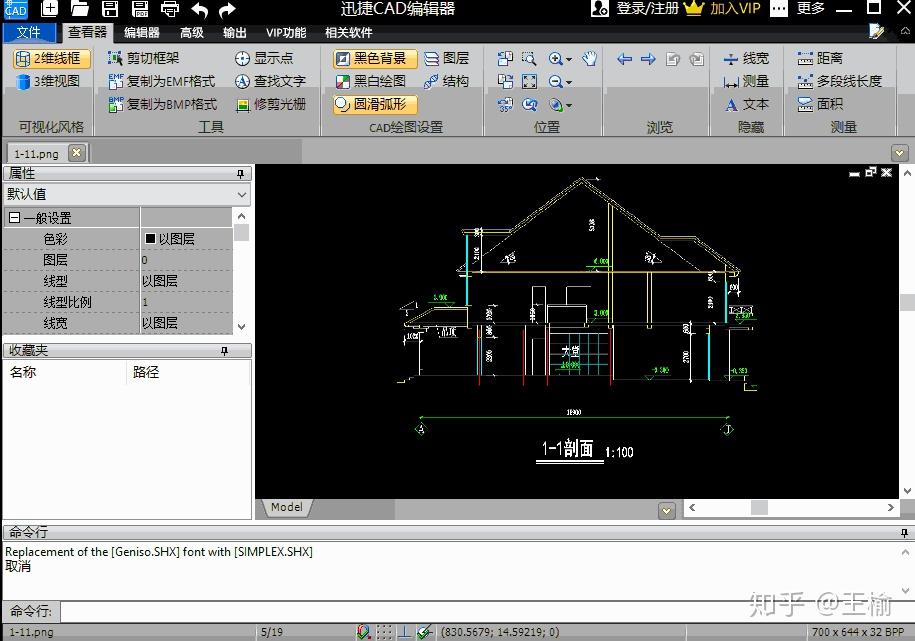Image resolution: width=915 pixels, height=641 pixels.
Task: Switch to the 编辑器 tab
Action: (x=142, y=33)
